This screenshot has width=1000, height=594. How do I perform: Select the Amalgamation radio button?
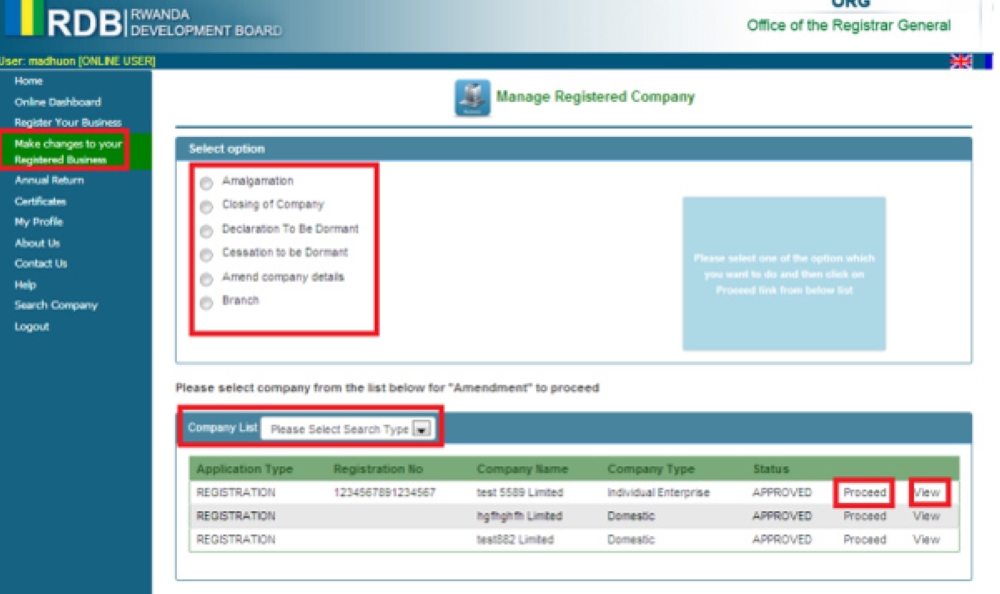click(x=207, y=182)
